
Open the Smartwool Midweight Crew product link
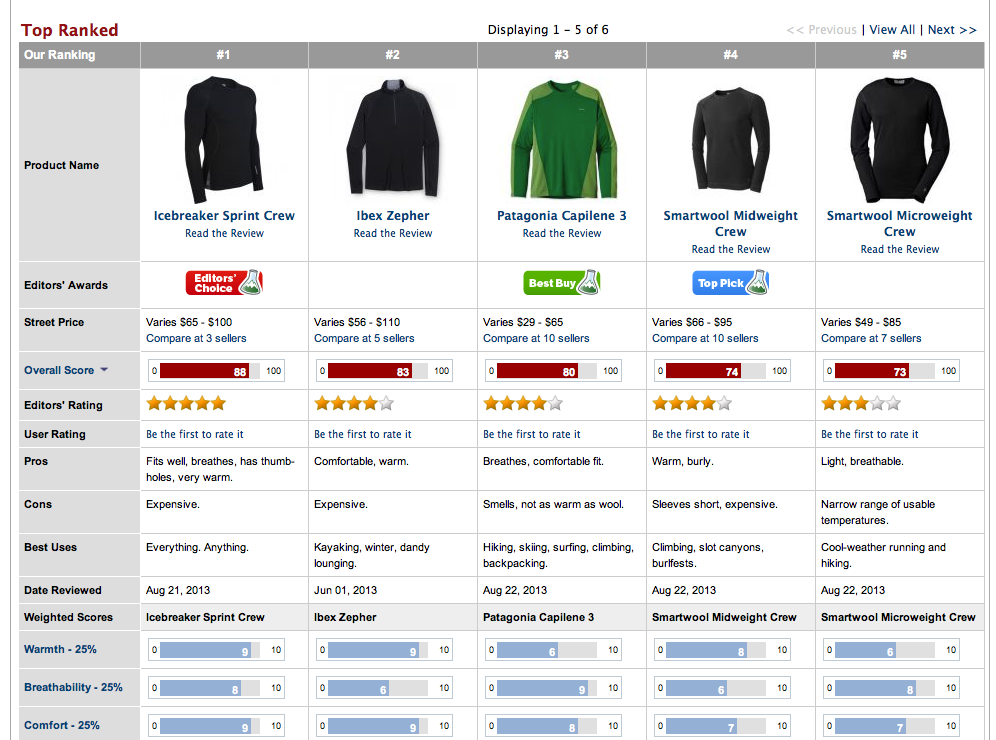click(x=730, y=224)
